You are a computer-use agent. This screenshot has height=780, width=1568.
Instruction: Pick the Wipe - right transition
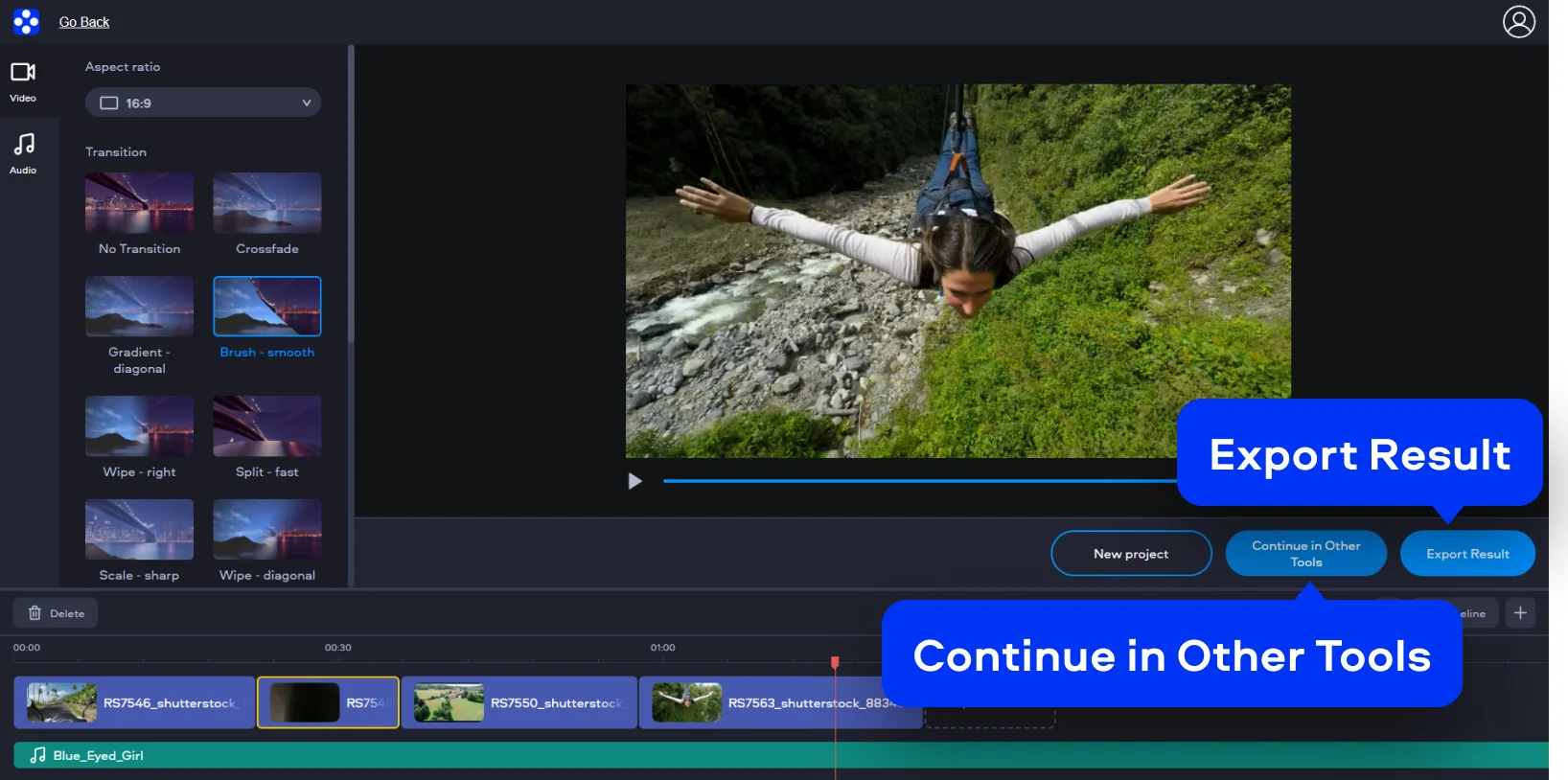[139, 426]
